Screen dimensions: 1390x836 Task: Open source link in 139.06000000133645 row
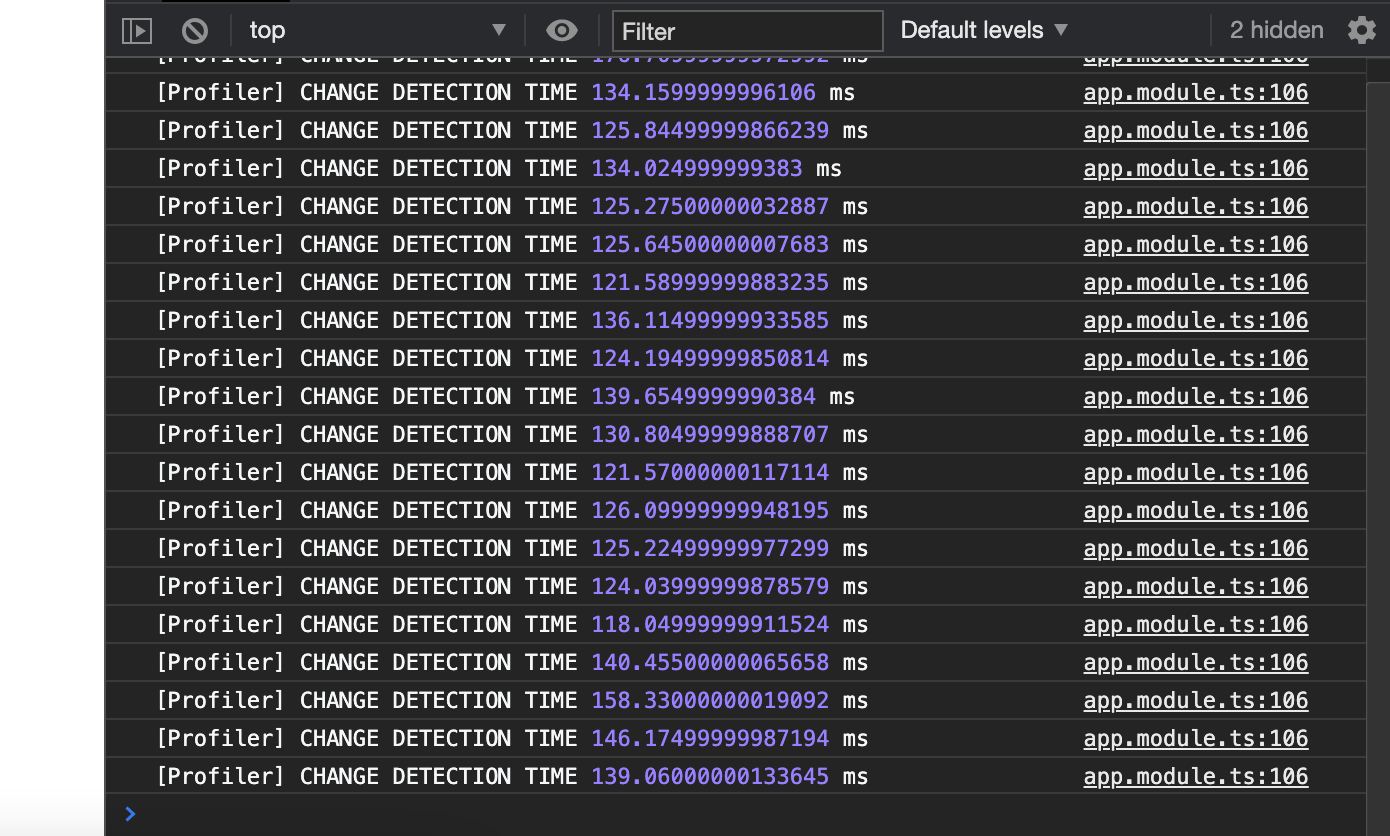point(1196,777)
